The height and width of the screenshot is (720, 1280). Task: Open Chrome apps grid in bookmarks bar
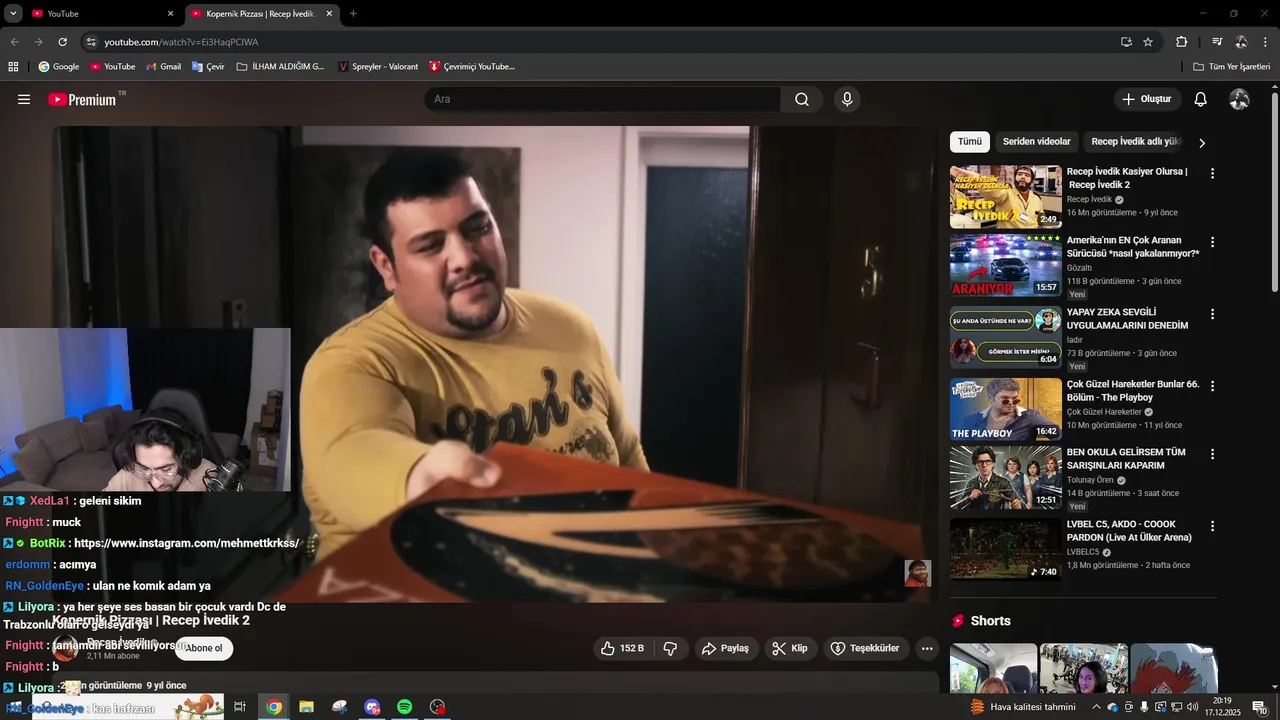(x=13, y=67)
